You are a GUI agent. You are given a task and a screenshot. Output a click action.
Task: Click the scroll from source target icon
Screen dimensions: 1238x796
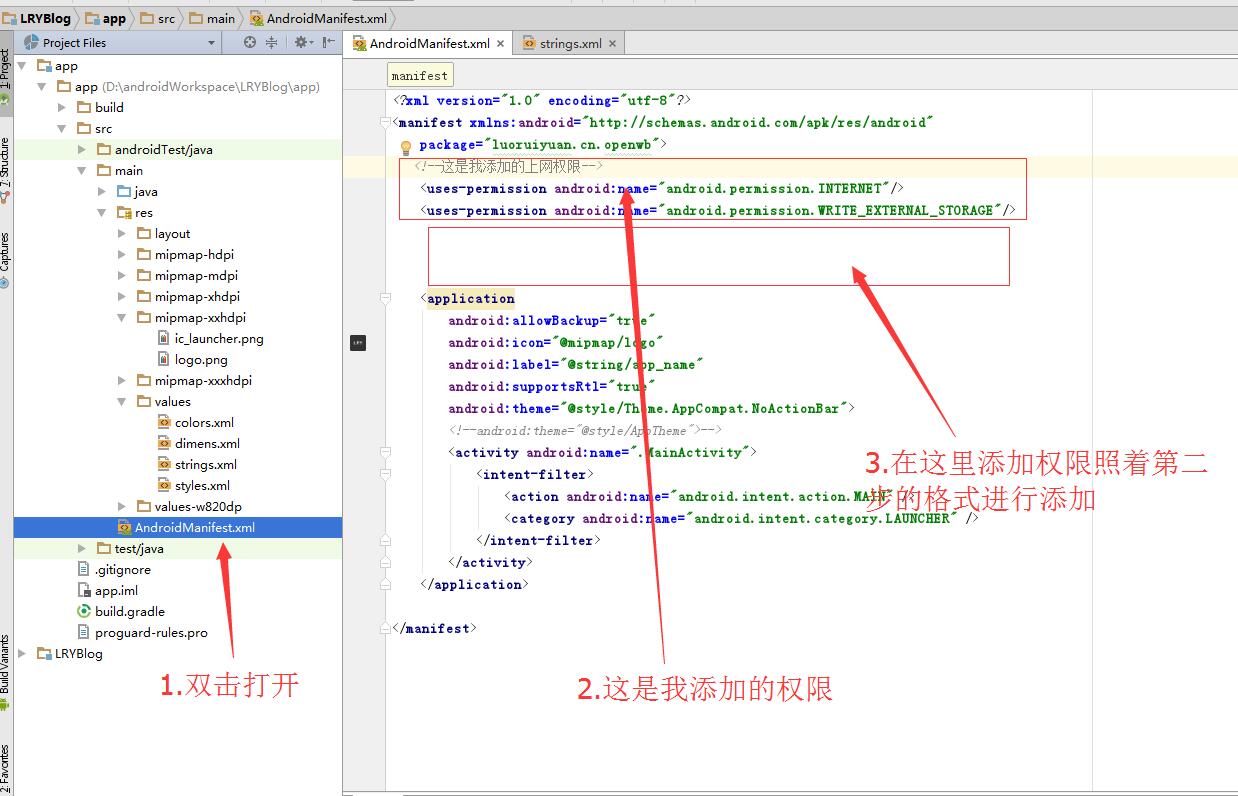[x=250, y=43]
